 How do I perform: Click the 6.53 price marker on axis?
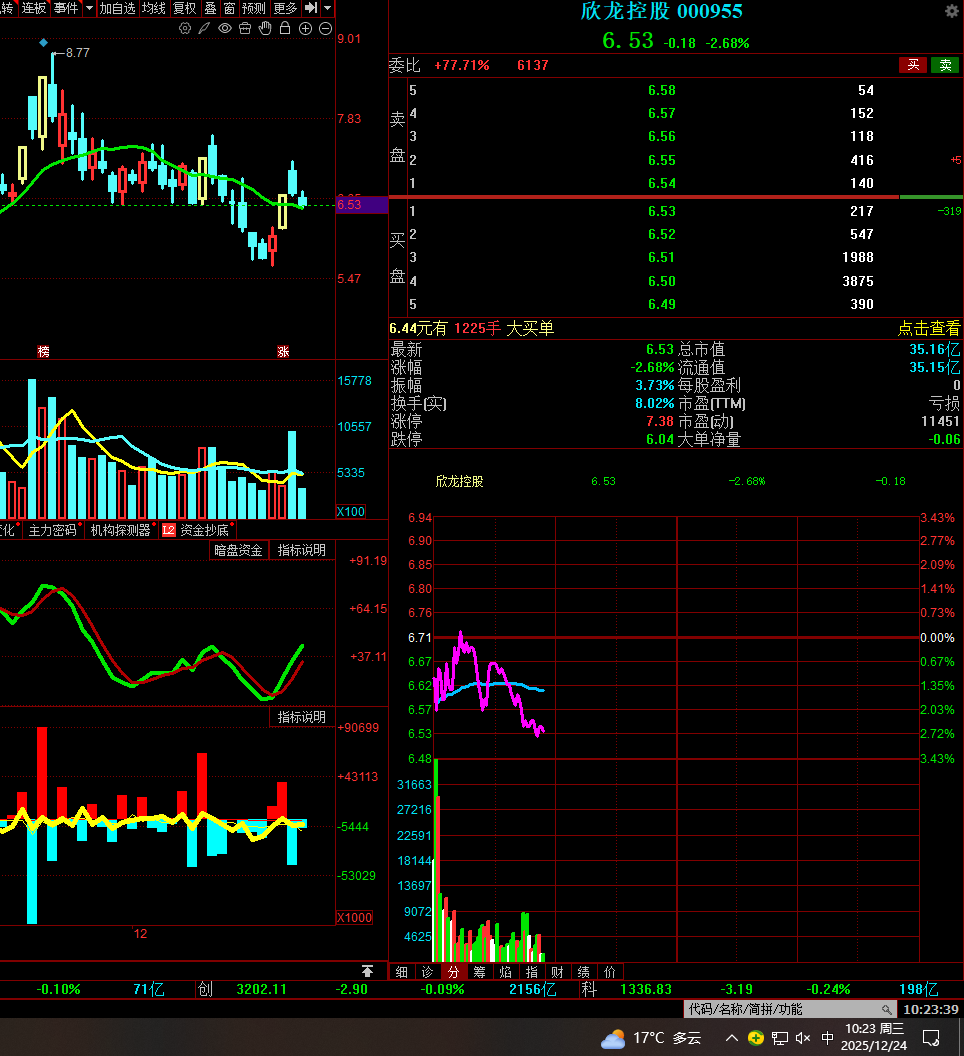point(362,205)
